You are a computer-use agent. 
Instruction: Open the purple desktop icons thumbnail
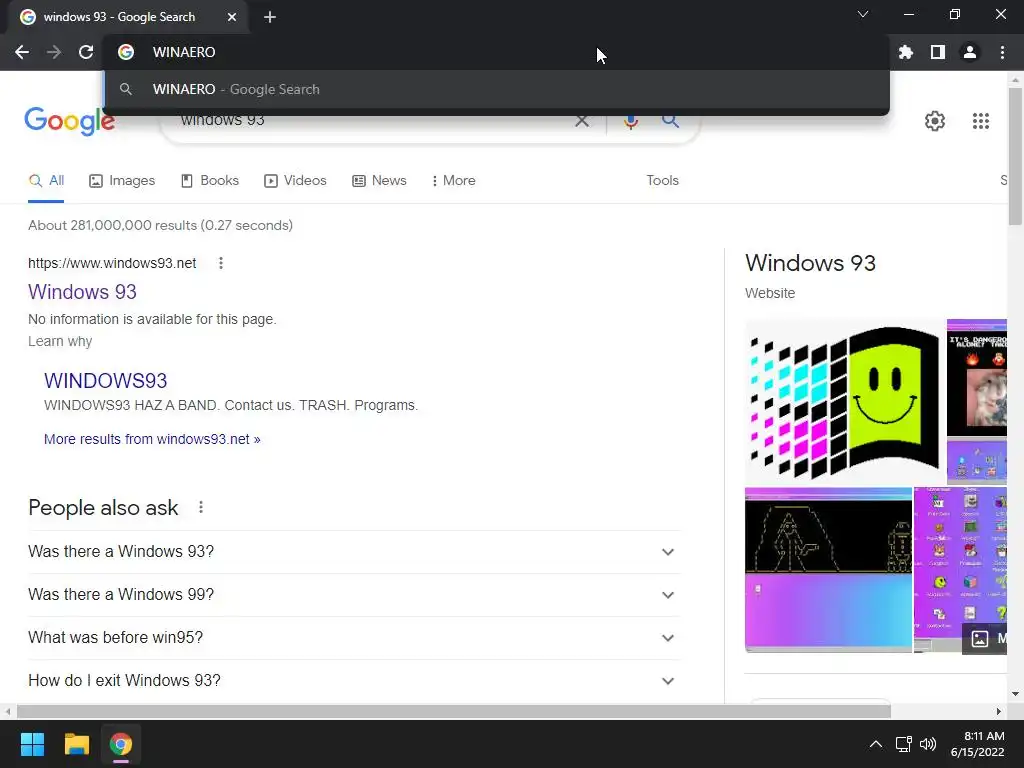960,569
